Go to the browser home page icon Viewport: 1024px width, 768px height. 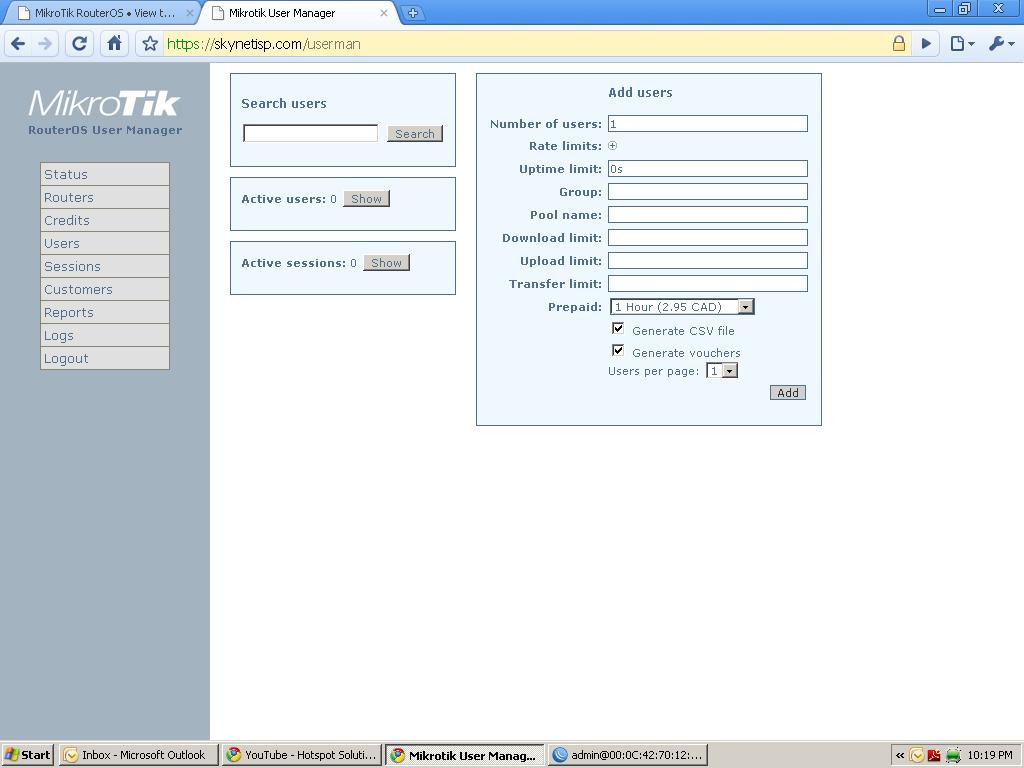pyautogui.click(x=114, y=44)
